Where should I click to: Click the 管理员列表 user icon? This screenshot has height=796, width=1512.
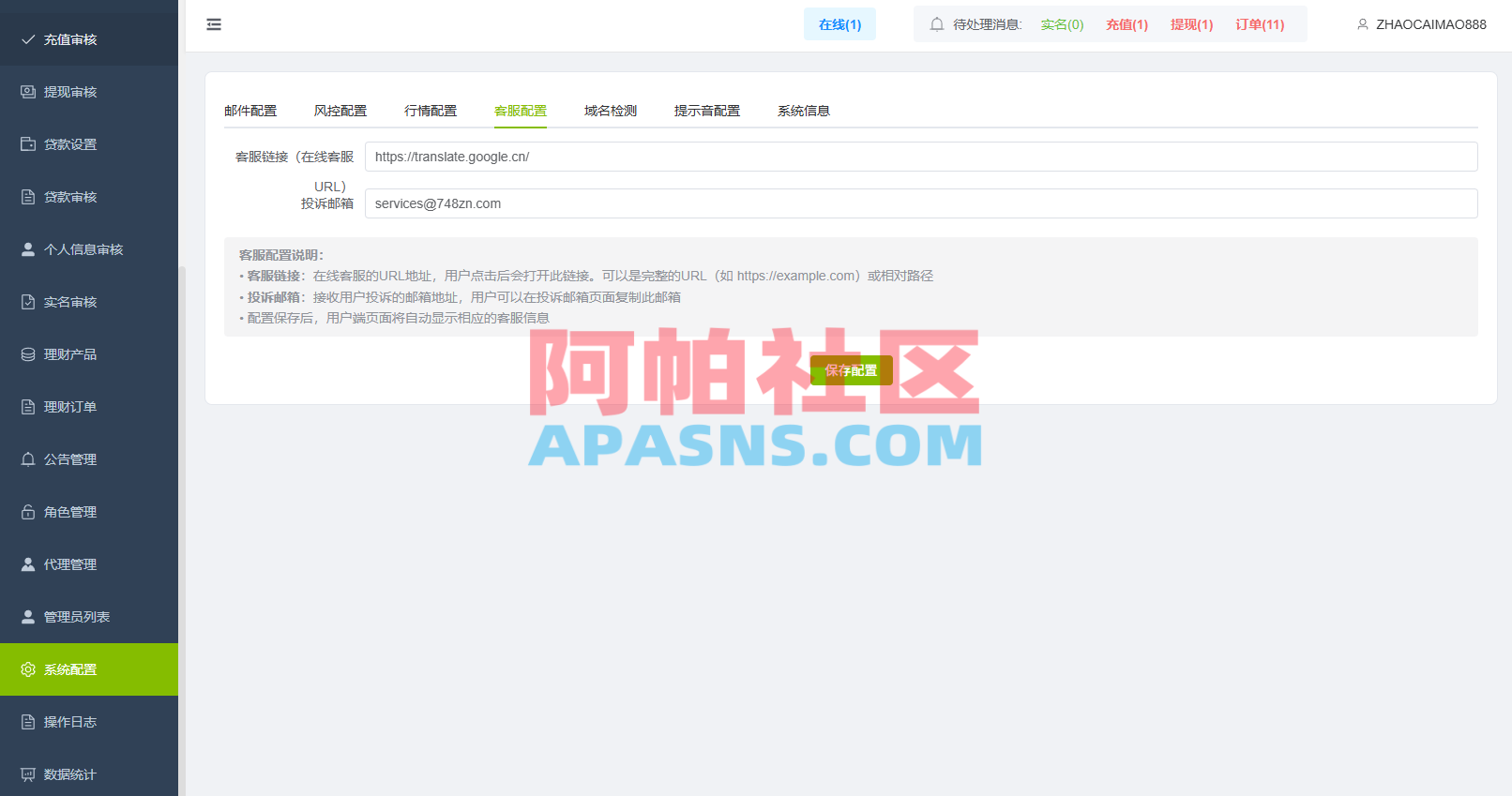28,617
